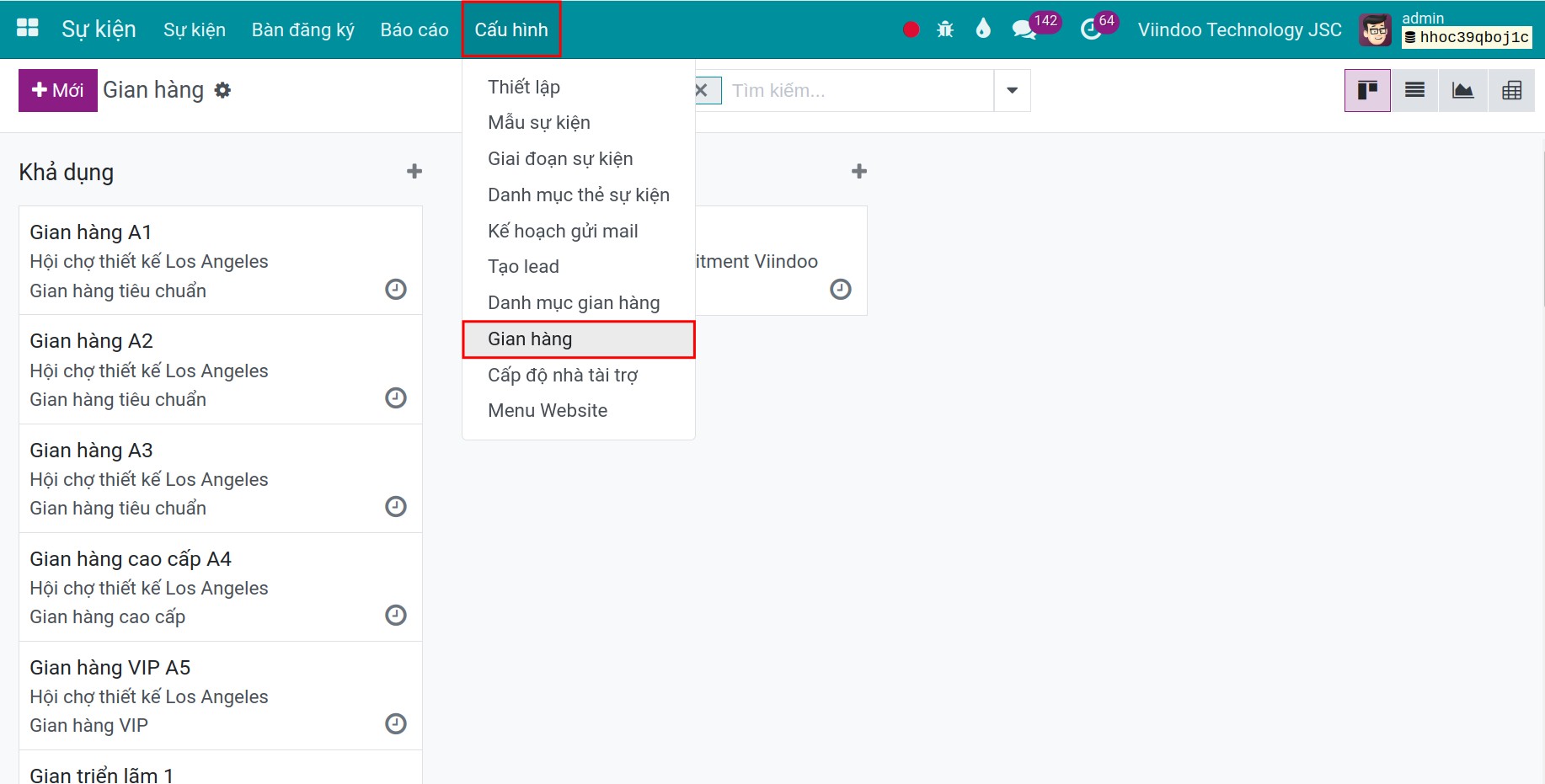Open conversations with 142 messages
1545x784 pixels.
click(x=1034, y=28)
